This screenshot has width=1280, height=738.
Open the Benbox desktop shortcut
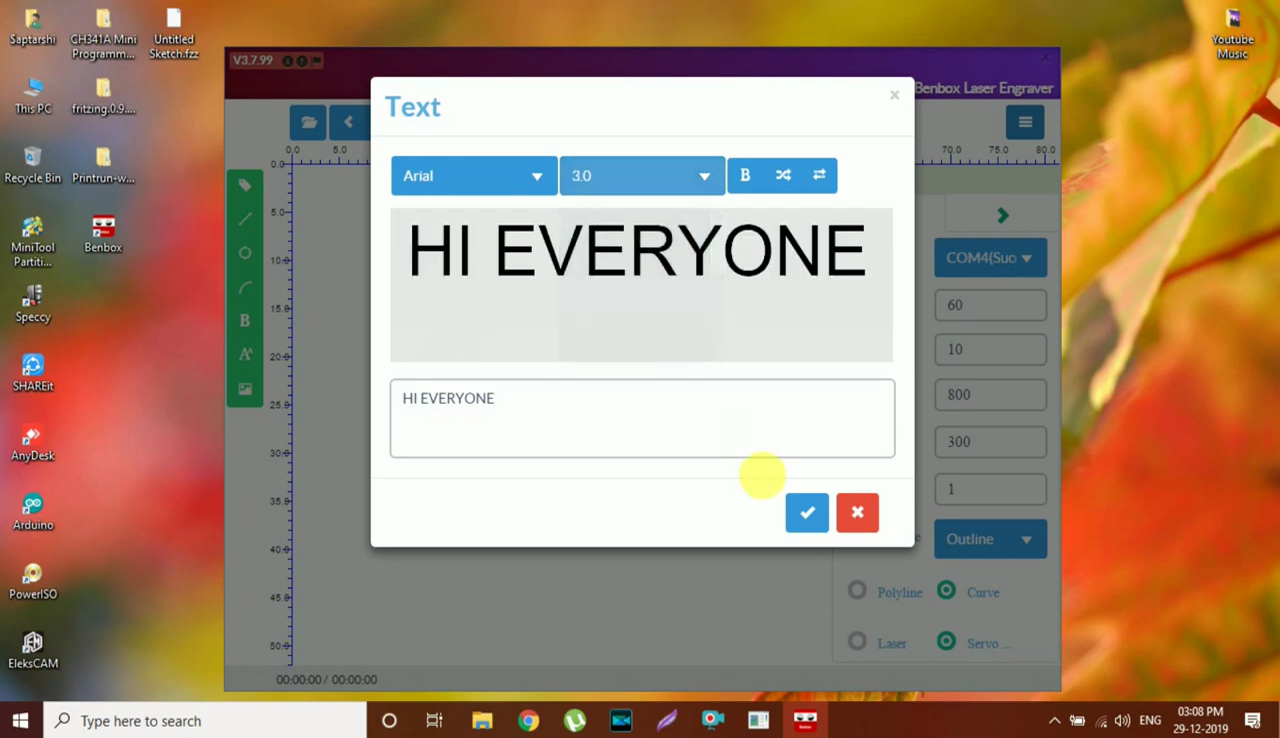103,235
